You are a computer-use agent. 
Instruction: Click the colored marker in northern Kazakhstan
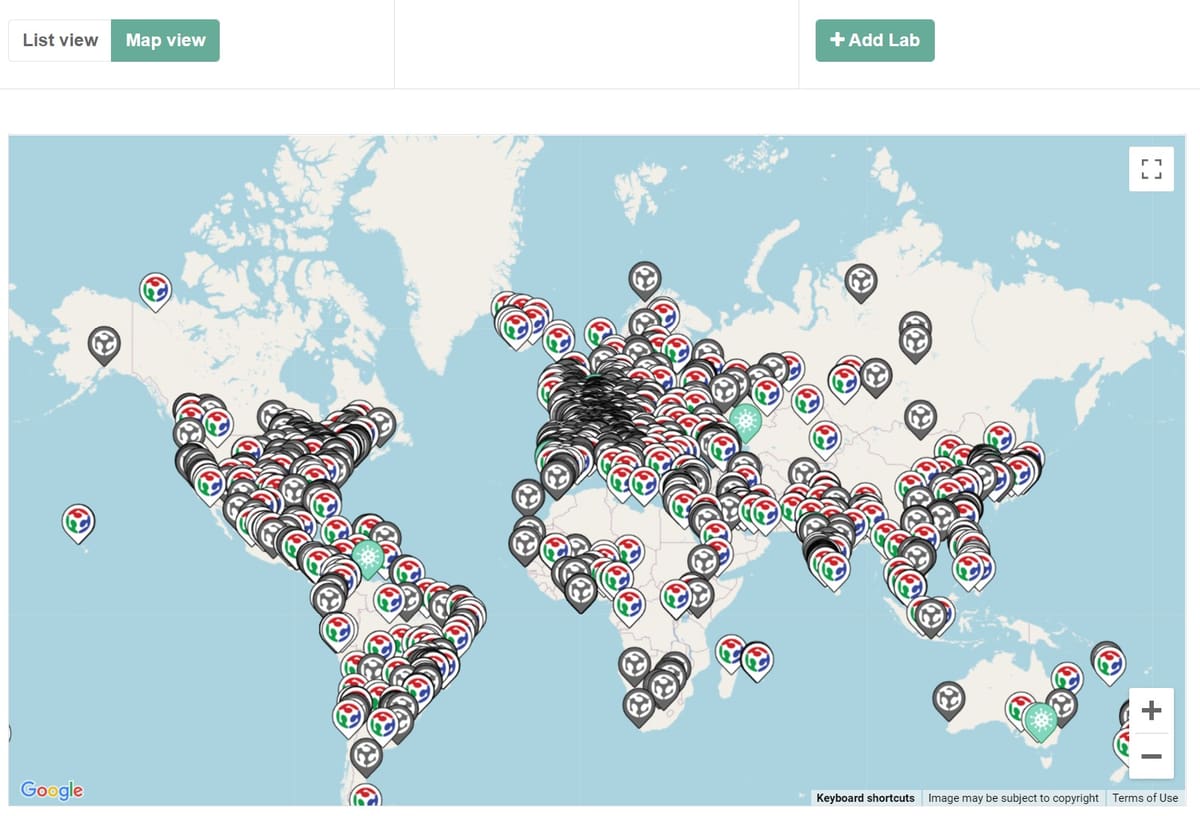pos(807,402)
